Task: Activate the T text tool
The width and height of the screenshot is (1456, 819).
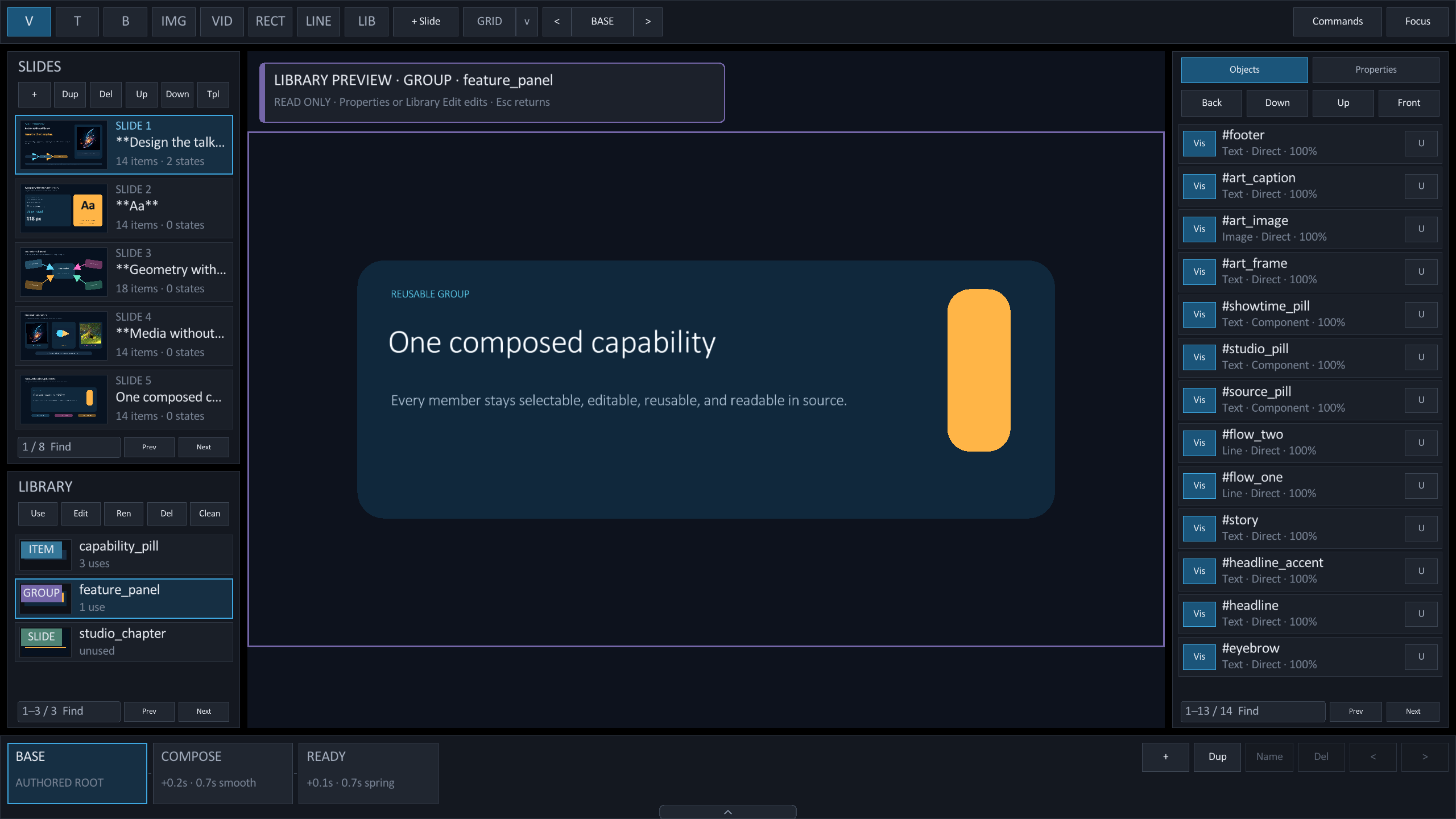Action: click(77, 22)
